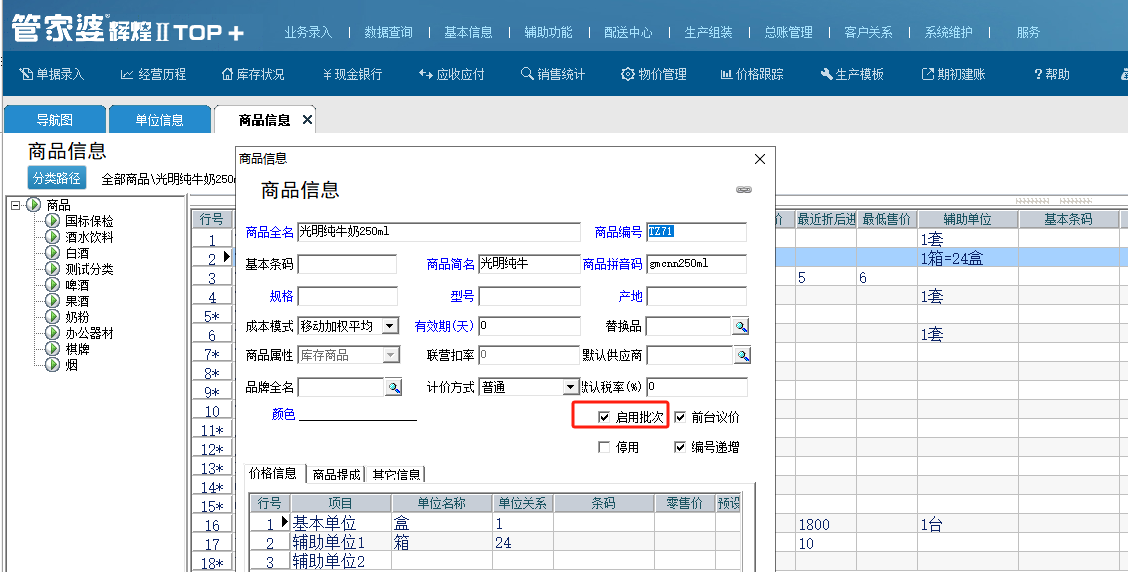1128x572 pixels.
Task: Open 价格跟踪 in the toolbar
Action: pos(752,74)
